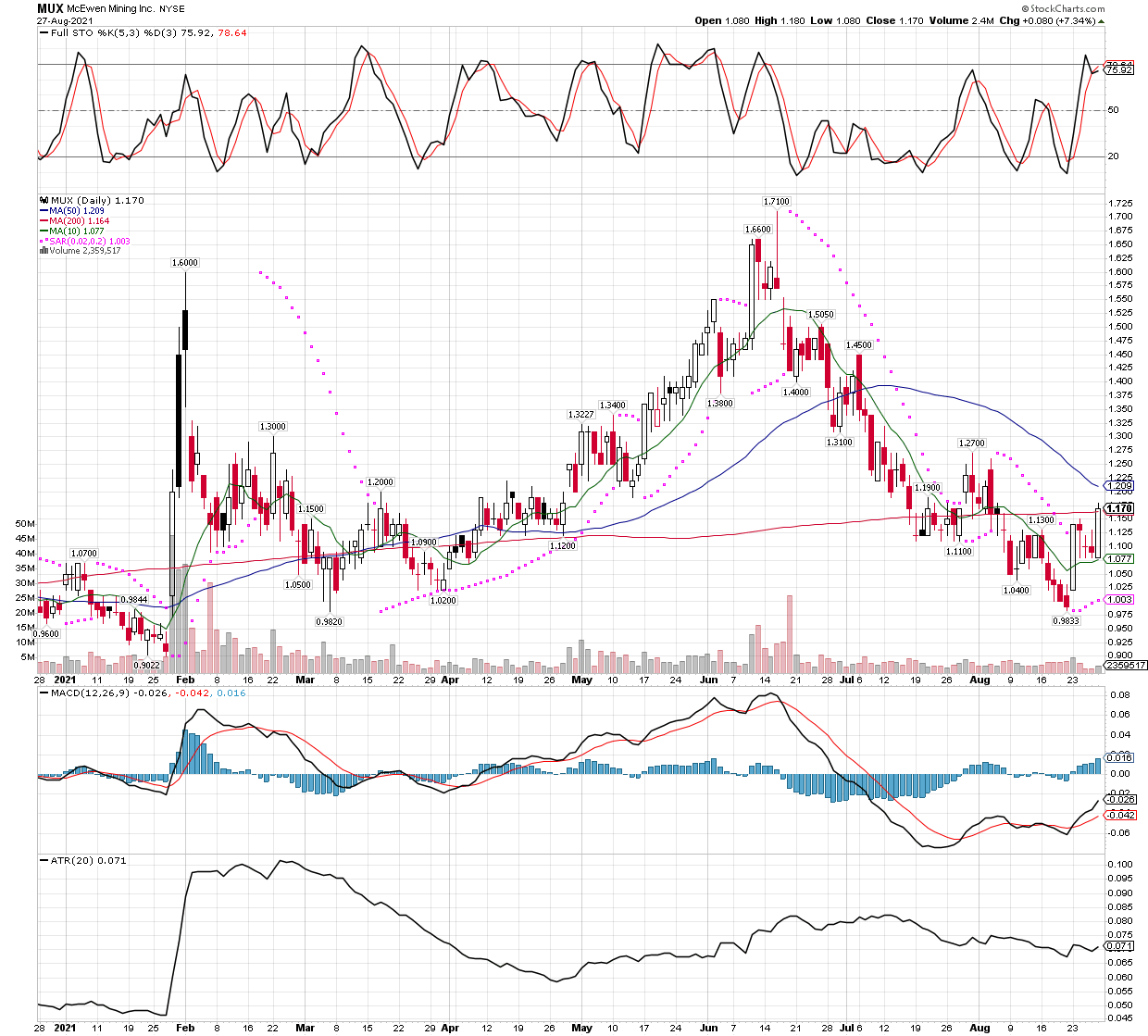Screen dimensions: 1148x1036
Task: Click the "1.0500" low price label
Action: point(297,585)
